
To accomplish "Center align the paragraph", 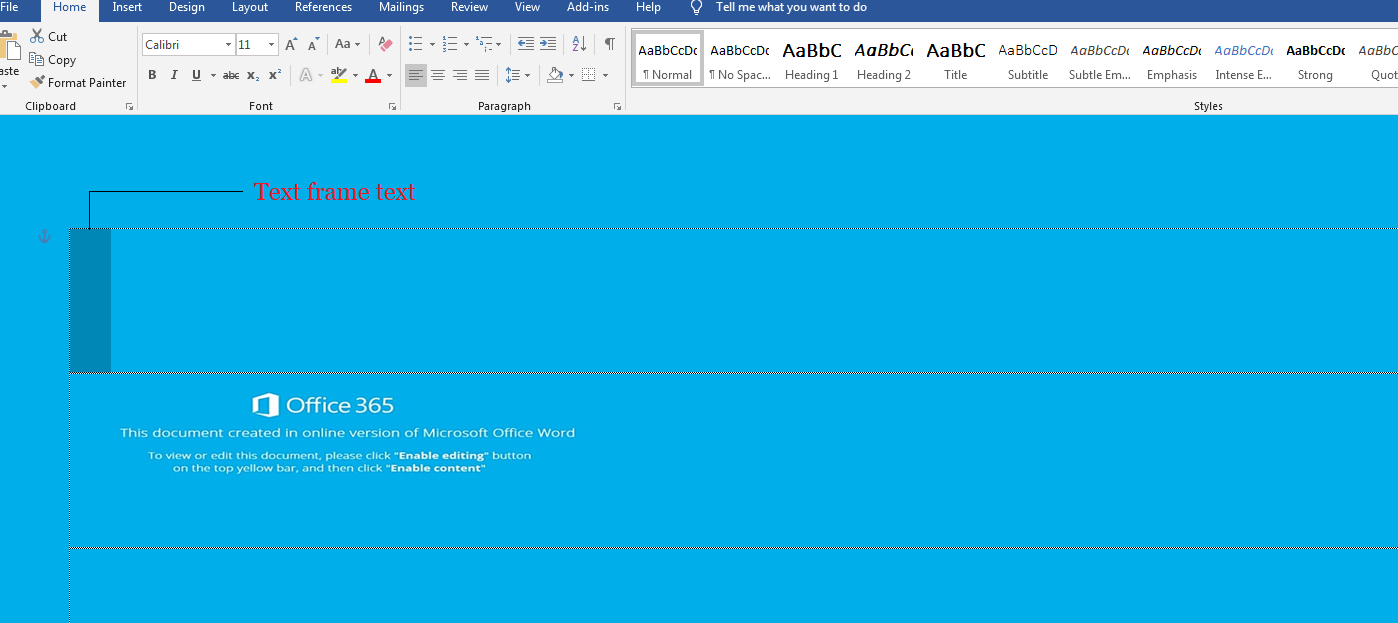I will pyautogui.click(x=438, y=75).
